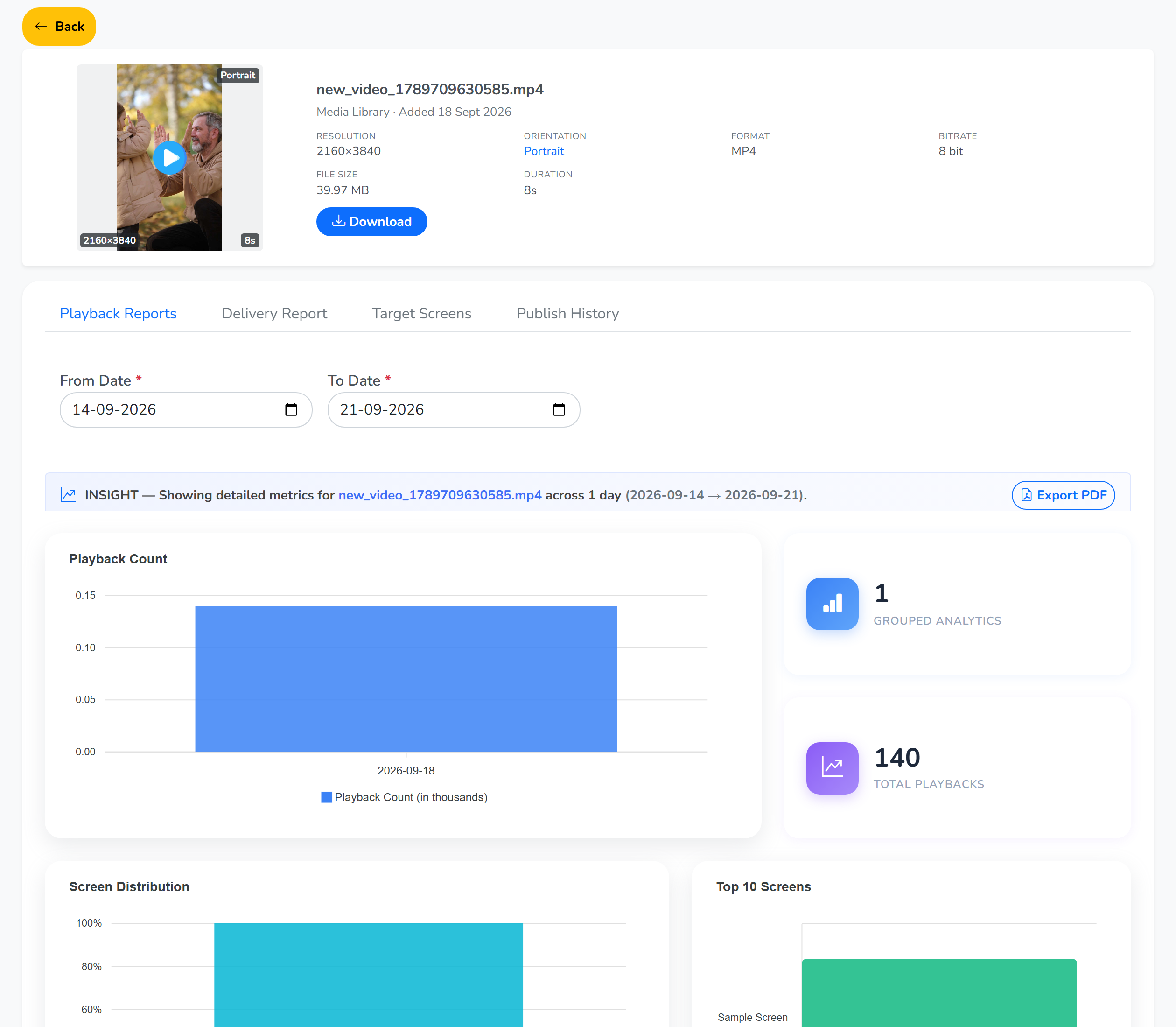Click the Portrait orientation value
This screenshot has height=1027, width=1176.
pos(544,151)
